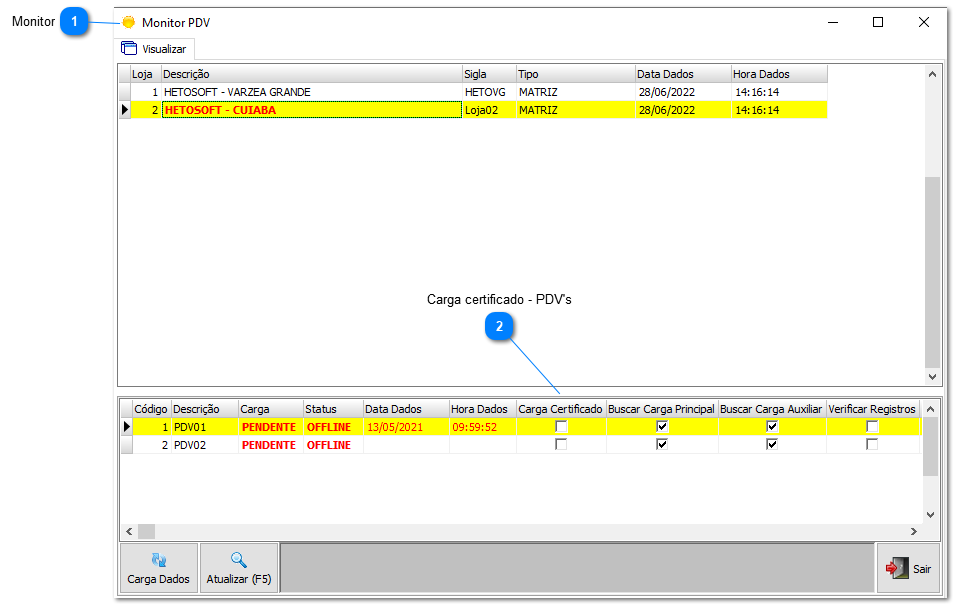The width and height of the screenshot is (956, 607).
Task: Click the blue callout marker number 2
Action: point(499,326)
